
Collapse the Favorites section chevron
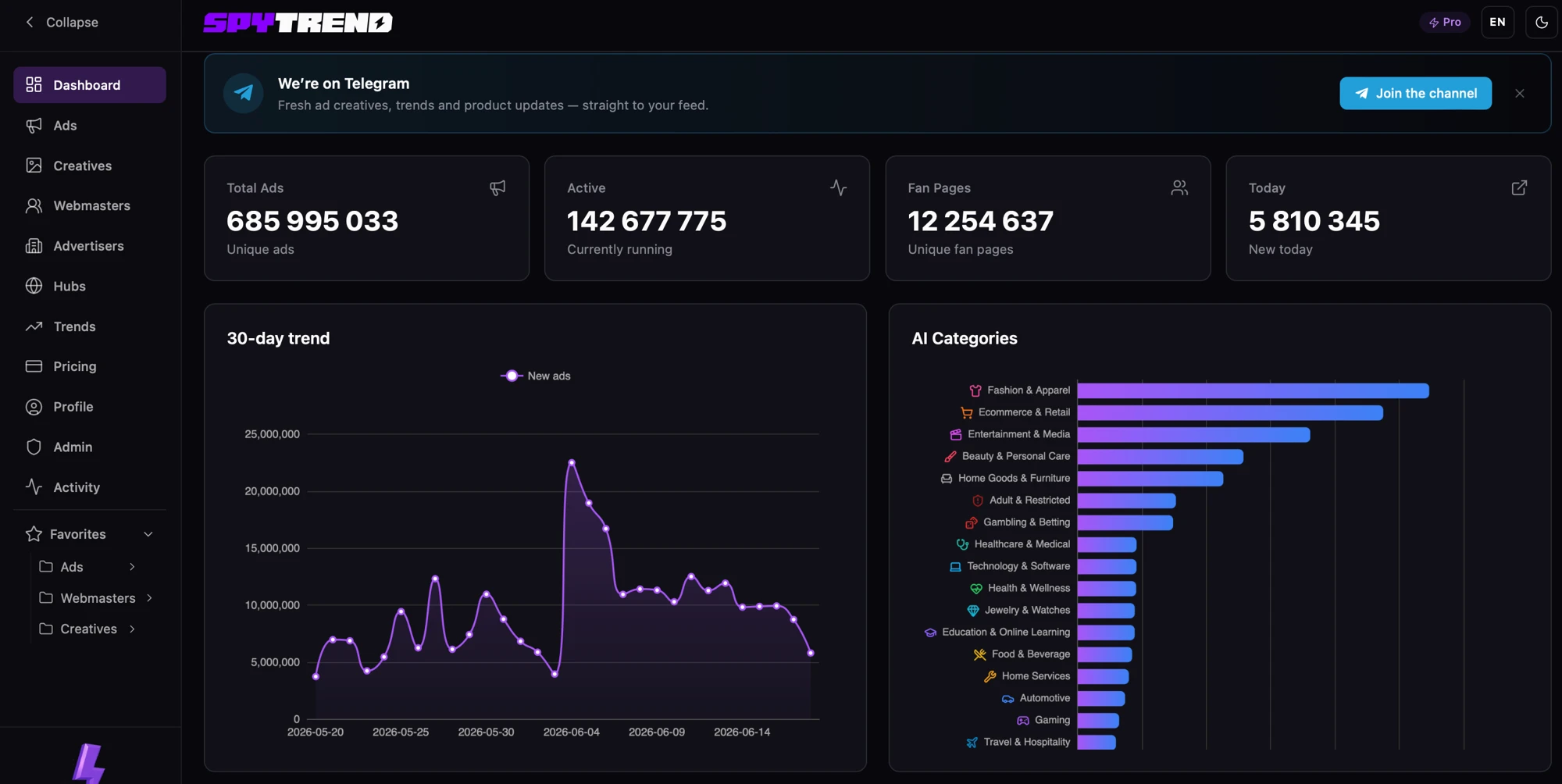coord(148,534)
